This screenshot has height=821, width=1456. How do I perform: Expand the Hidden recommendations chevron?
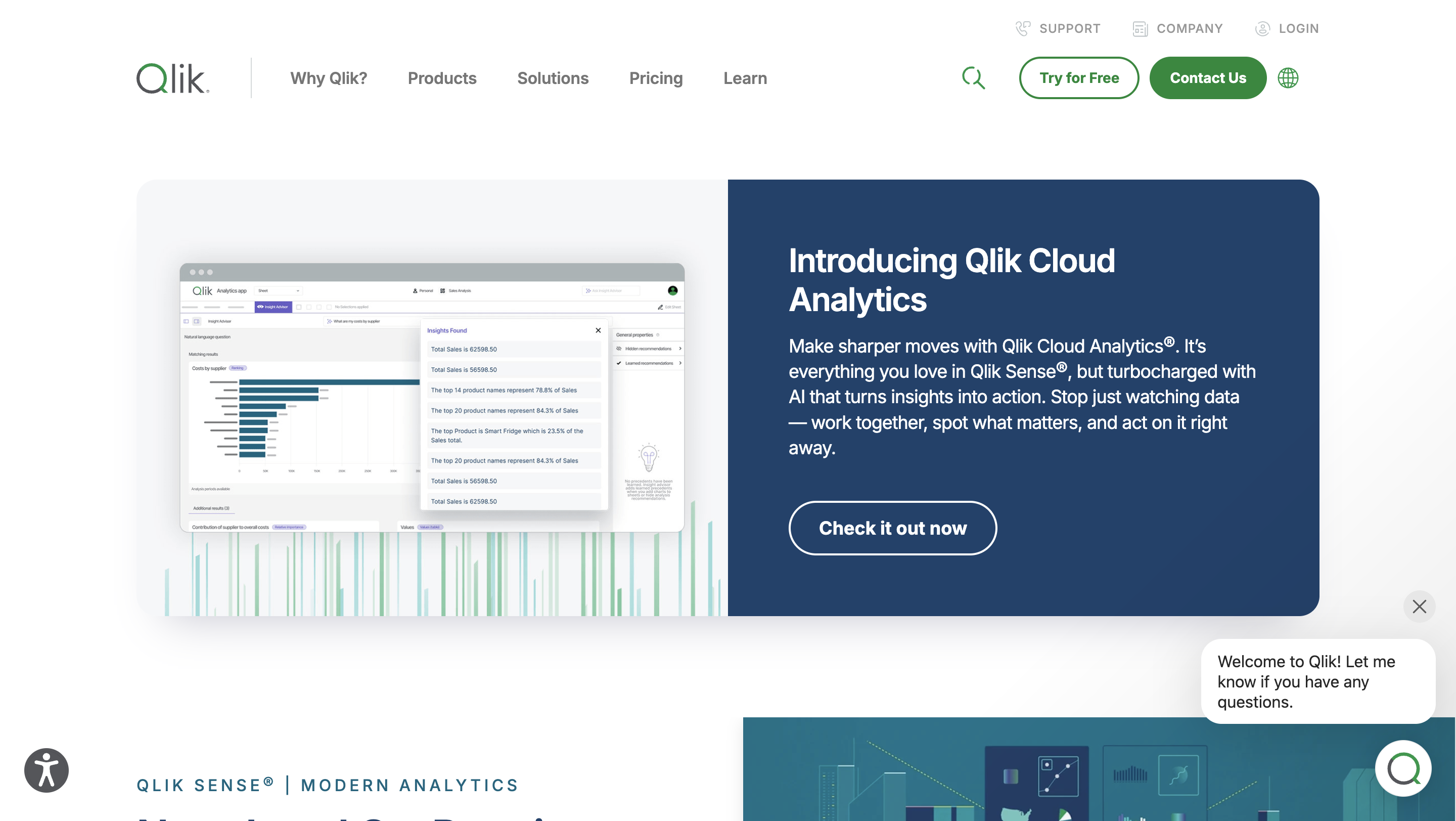pos(680,349)
